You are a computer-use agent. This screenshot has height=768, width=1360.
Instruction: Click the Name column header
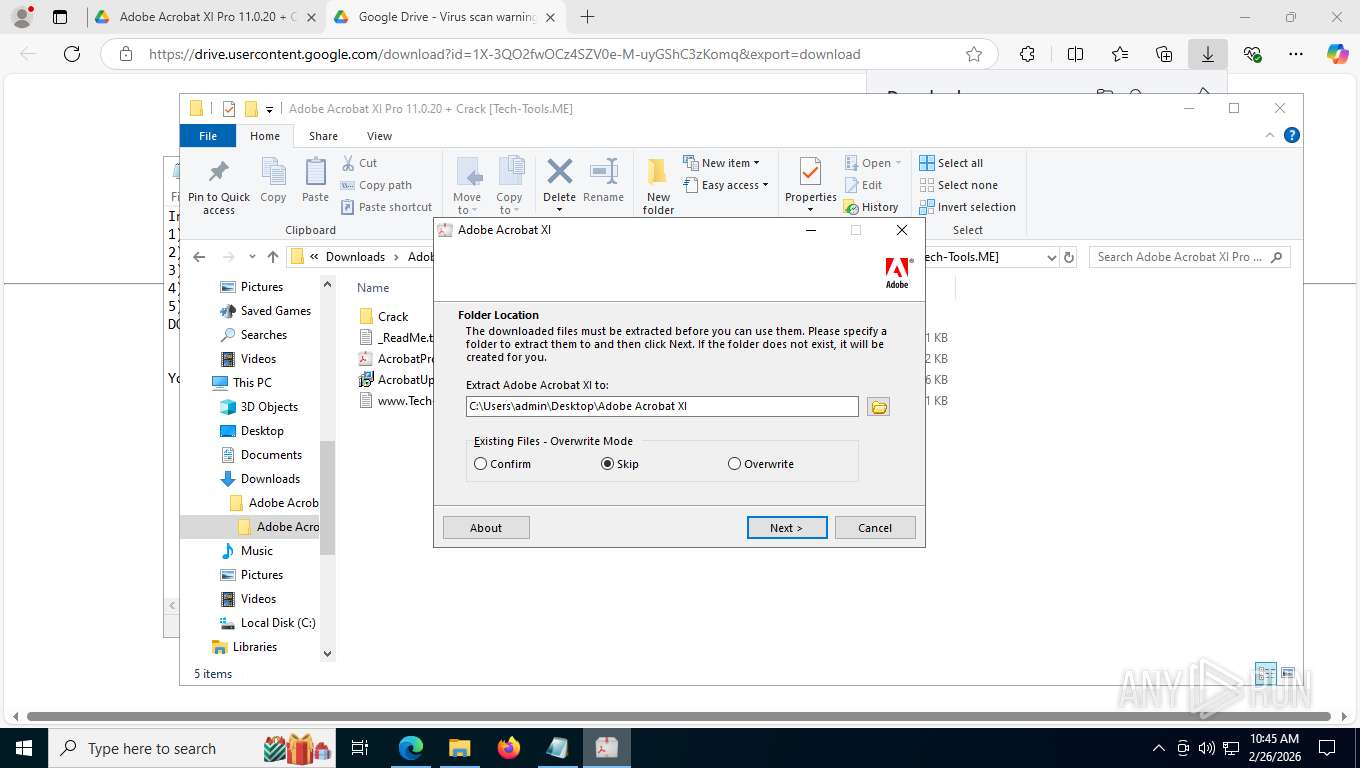point(373,288)
